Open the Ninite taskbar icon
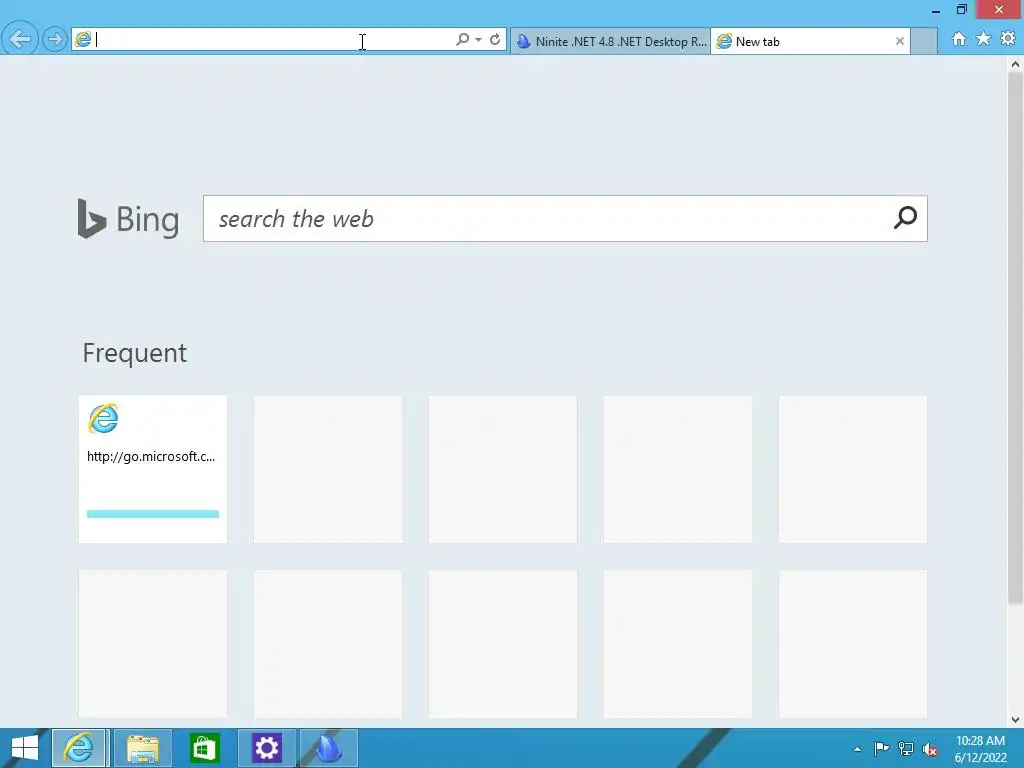Viewport: 1024px width, 768px height. click(x=328, y=748)
